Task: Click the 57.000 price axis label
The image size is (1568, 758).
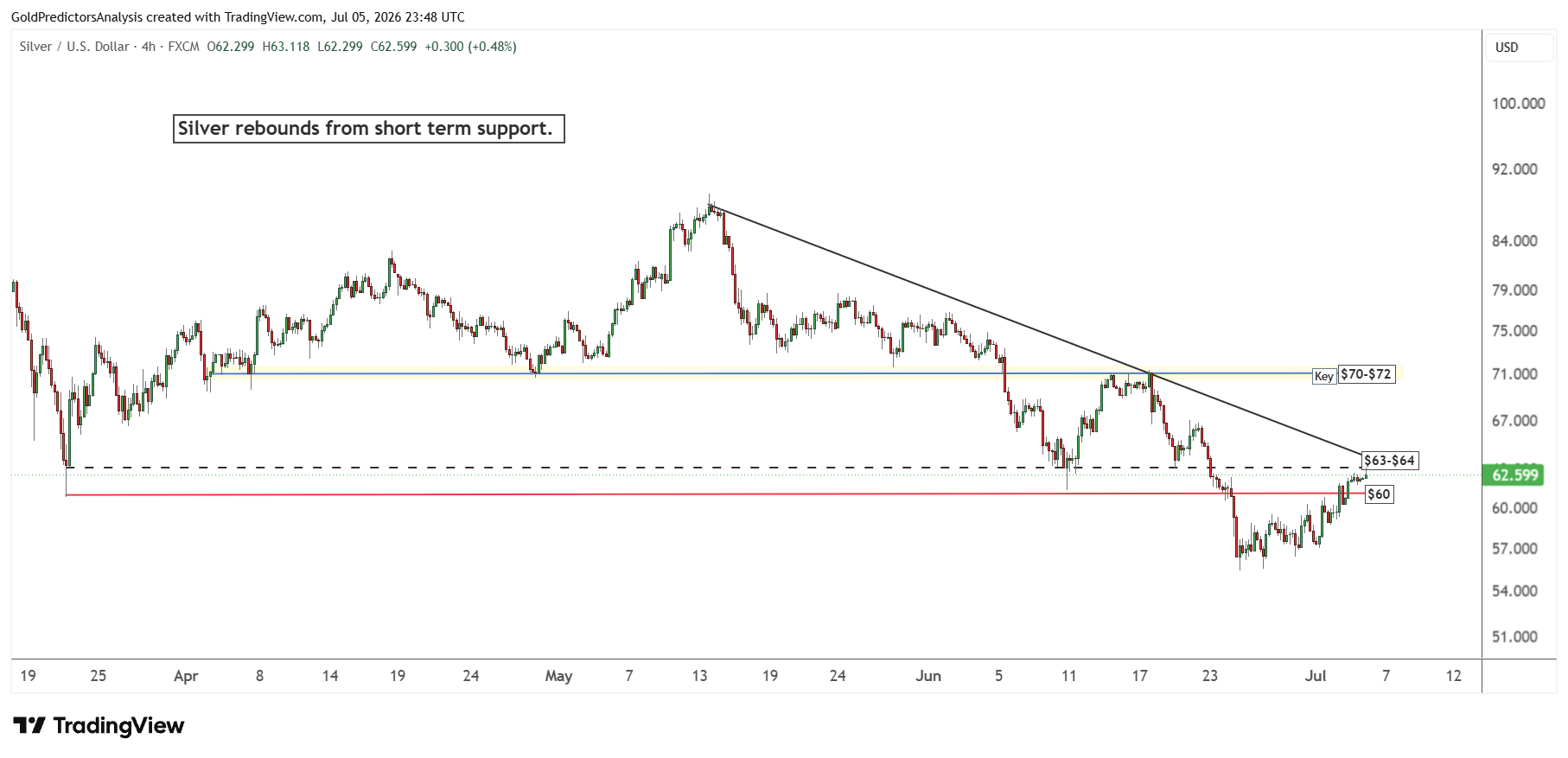Action: pyautogui.click(x=1514, y=549)
